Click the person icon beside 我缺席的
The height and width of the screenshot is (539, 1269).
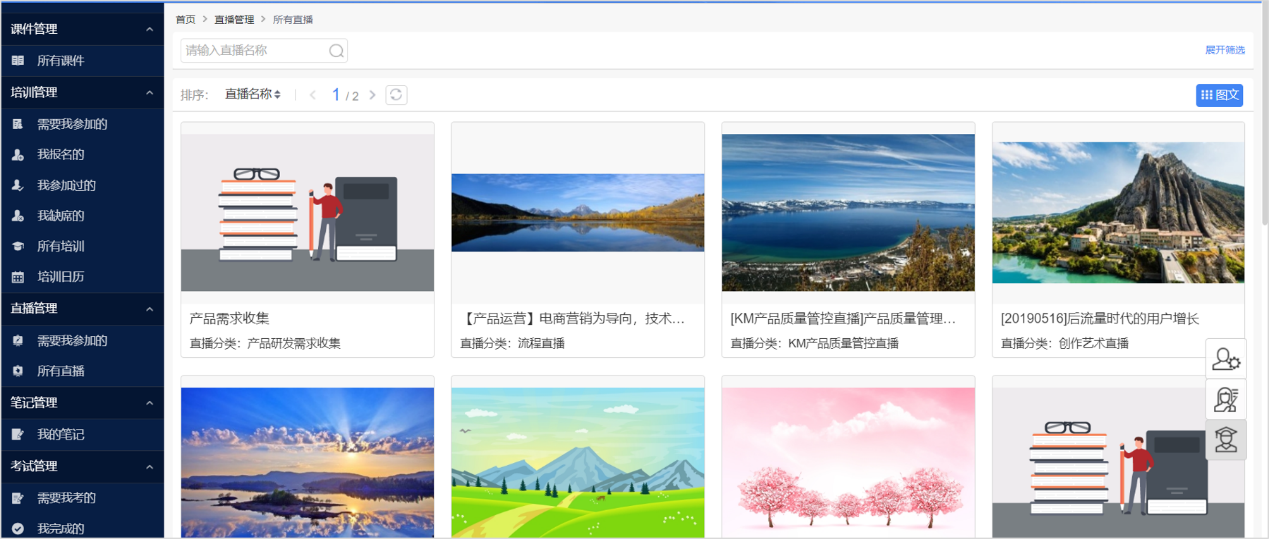tap(18, 216)
